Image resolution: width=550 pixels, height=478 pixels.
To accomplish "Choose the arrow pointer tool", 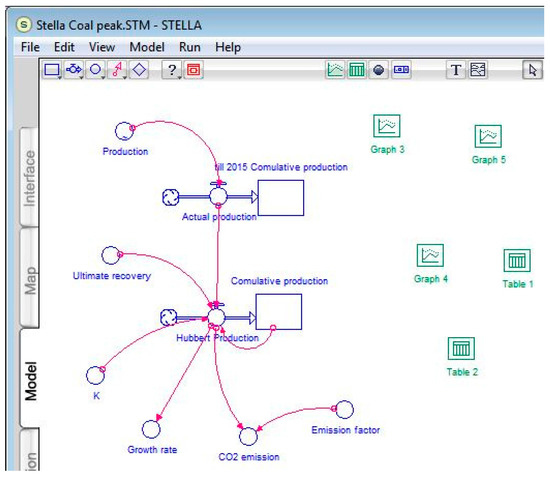I will (532, 70).
